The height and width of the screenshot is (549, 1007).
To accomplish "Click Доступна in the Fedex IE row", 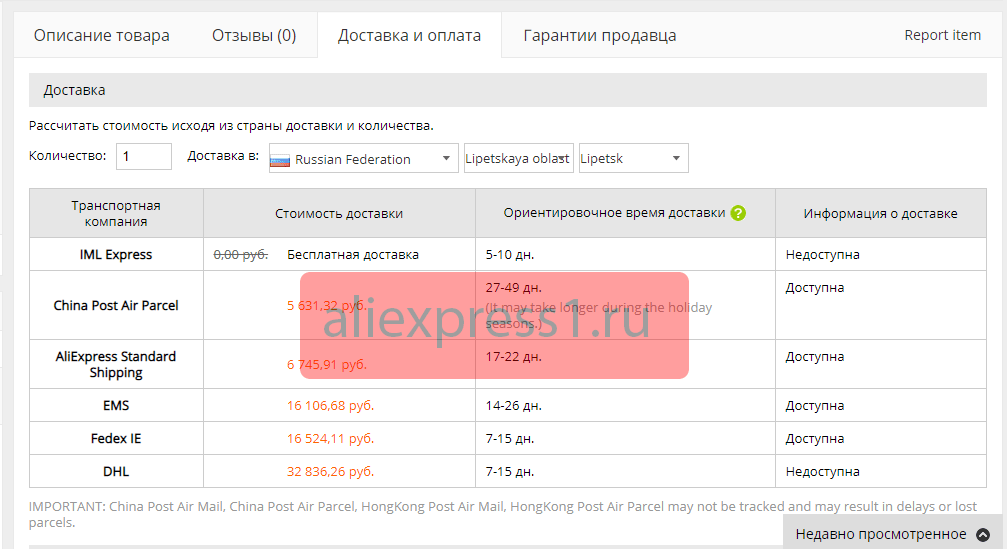I will coord(815,439).
